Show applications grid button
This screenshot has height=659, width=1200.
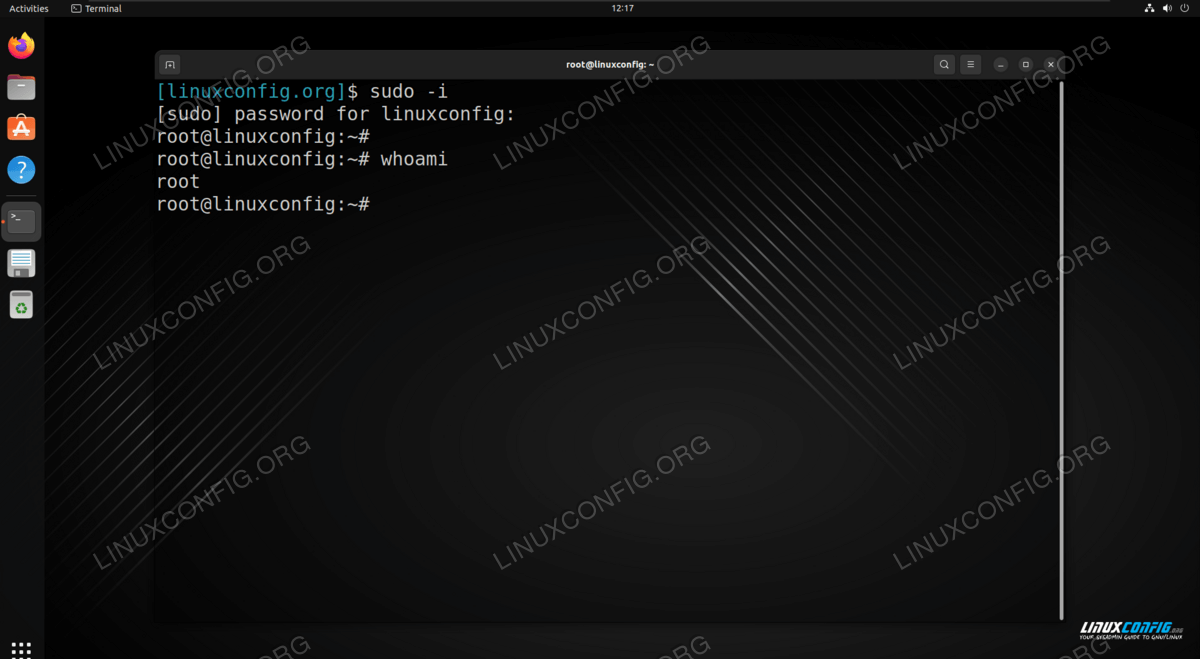coord(21,649)
